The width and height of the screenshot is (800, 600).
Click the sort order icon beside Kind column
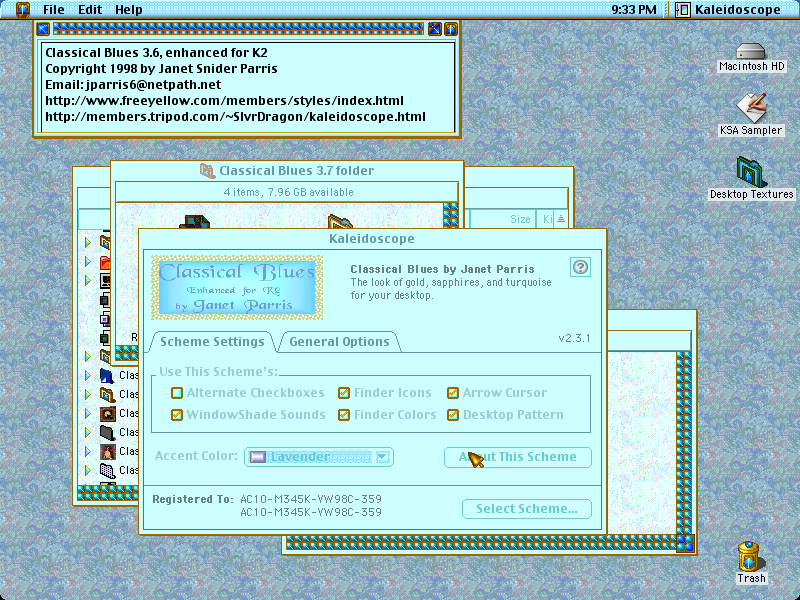click(x=561, y=219)
